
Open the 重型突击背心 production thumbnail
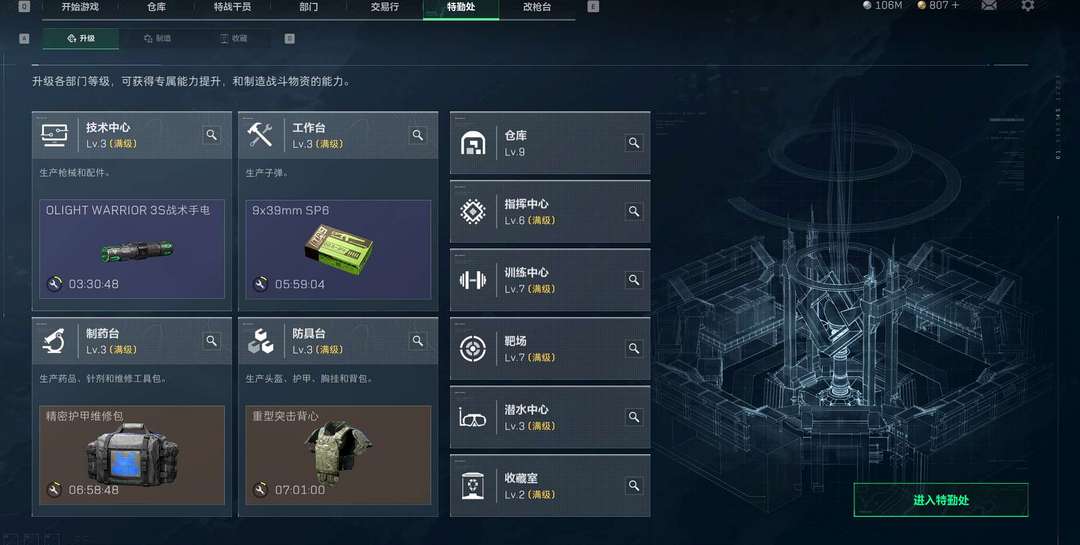(x=338, y=455)
